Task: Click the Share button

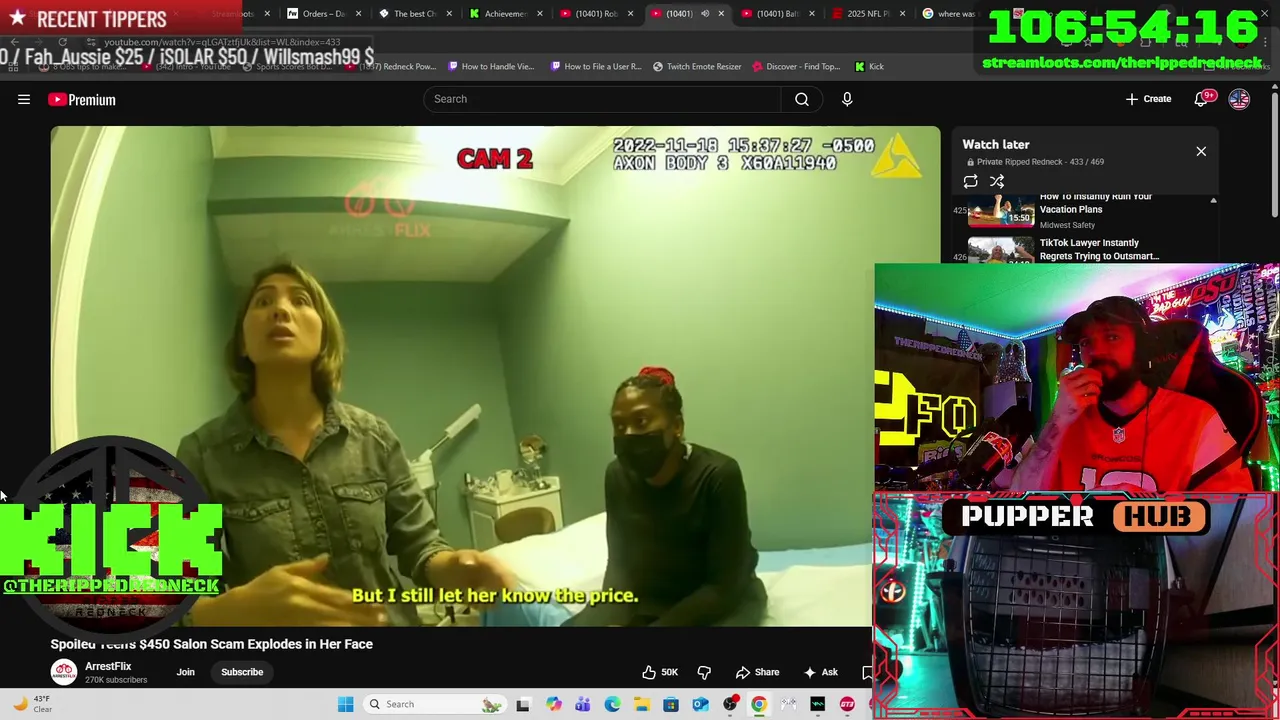Action: [757, 672]
